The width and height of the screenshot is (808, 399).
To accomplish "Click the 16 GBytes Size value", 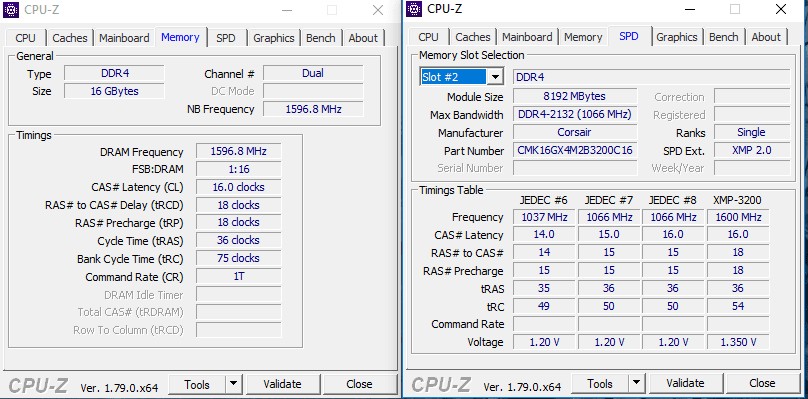I will 114,91.
